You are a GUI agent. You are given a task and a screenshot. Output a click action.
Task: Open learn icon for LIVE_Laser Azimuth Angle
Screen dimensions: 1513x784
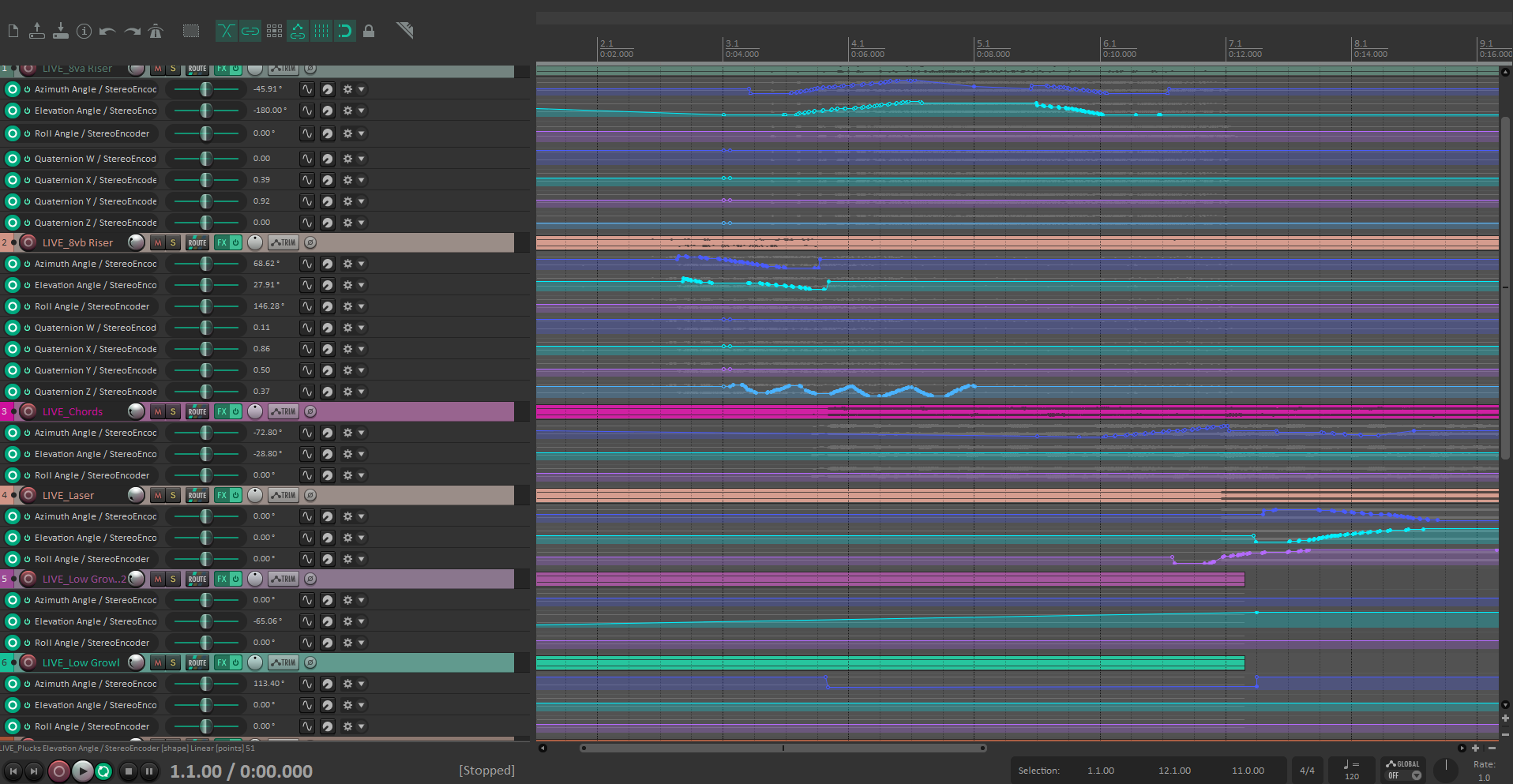coord(327,516)
